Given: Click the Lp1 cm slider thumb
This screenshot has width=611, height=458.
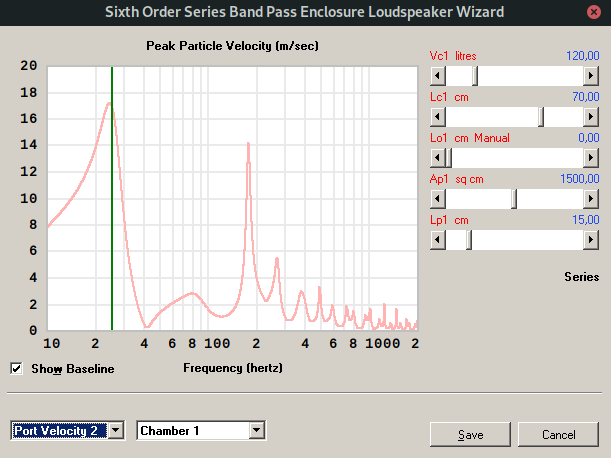Looking at the screenshot, I should (x=469, y=240).
